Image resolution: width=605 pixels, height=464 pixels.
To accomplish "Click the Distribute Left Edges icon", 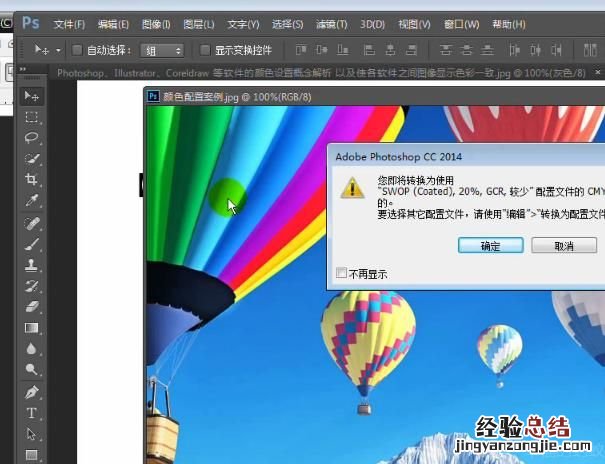I will 514,50.
